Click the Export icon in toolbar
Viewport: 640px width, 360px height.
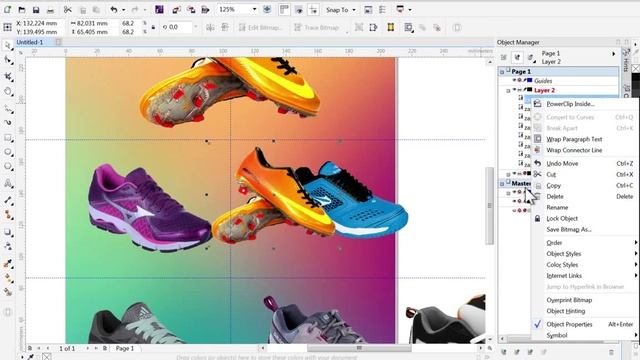191,9
